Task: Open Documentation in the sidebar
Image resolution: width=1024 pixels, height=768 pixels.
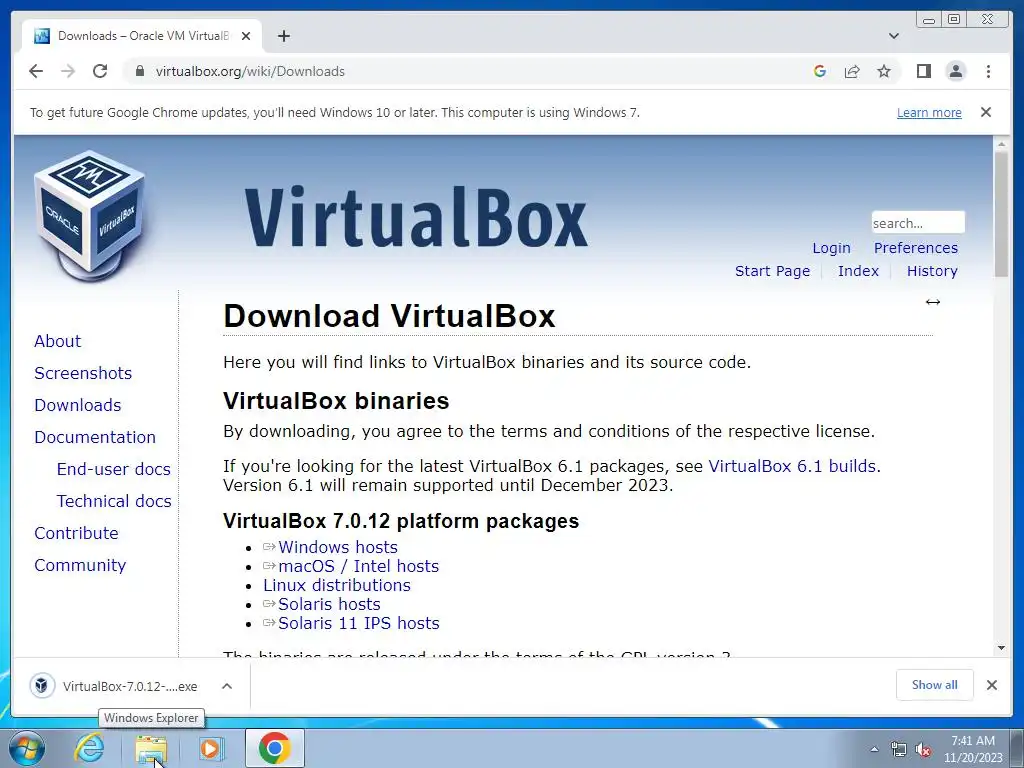Action: click(x=95, y=437)
